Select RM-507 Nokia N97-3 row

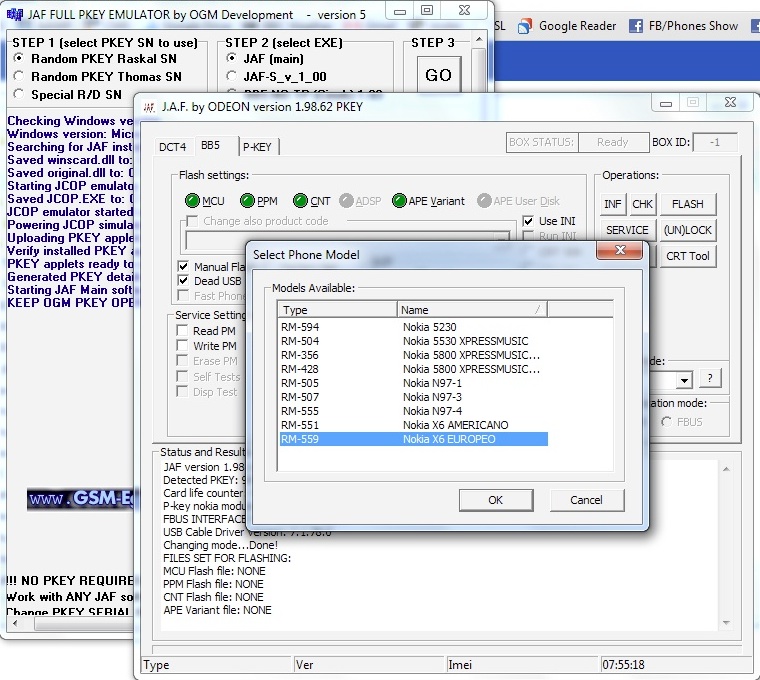[414, 397]
